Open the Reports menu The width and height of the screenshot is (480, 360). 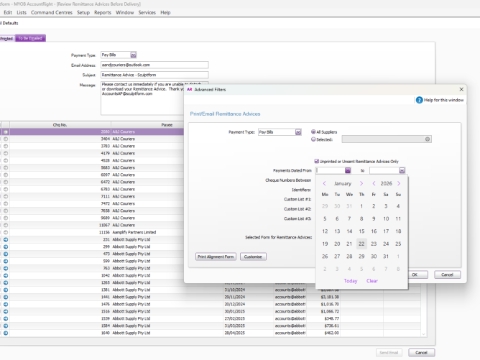103,12
